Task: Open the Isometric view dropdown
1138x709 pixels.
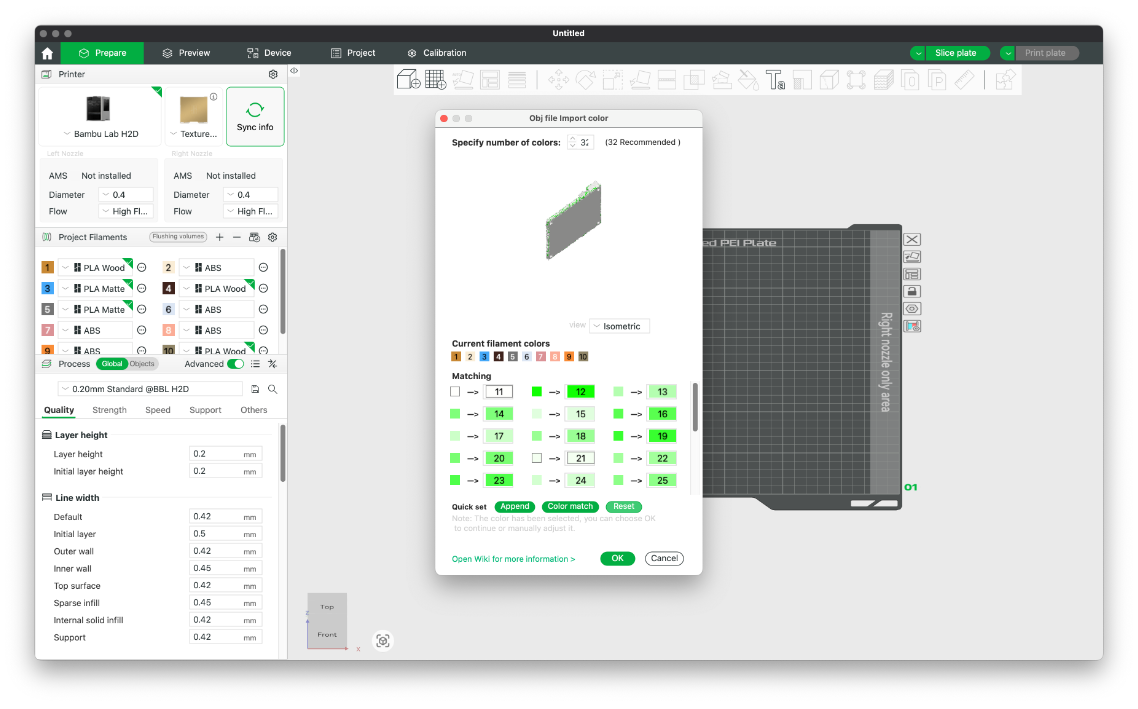Action: point(619,326)
